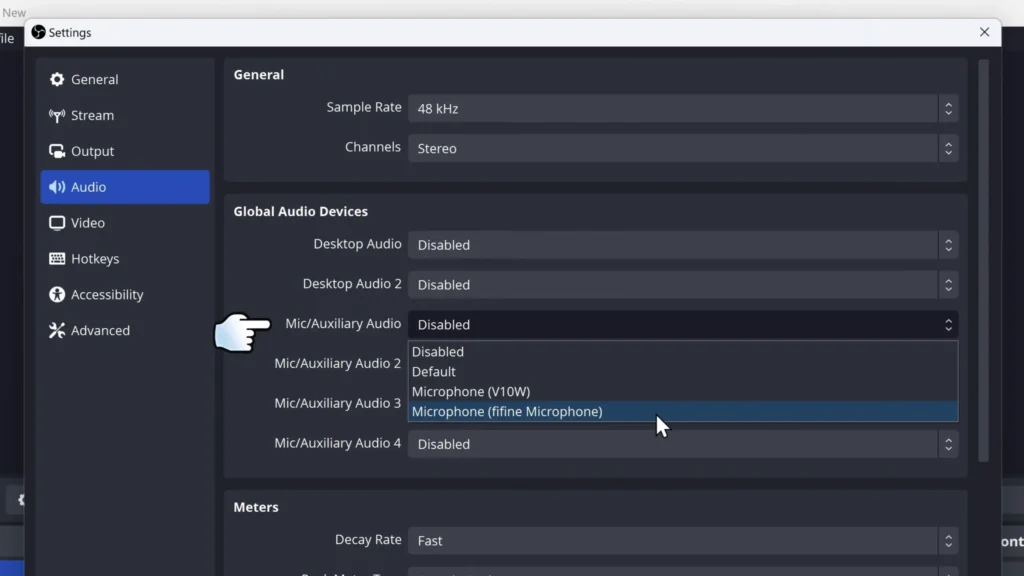Image resolution: width=1024 pixels, height=576 pixels.
Task: Click the OBS logo in Settings title bar
Action: [39, 32]
